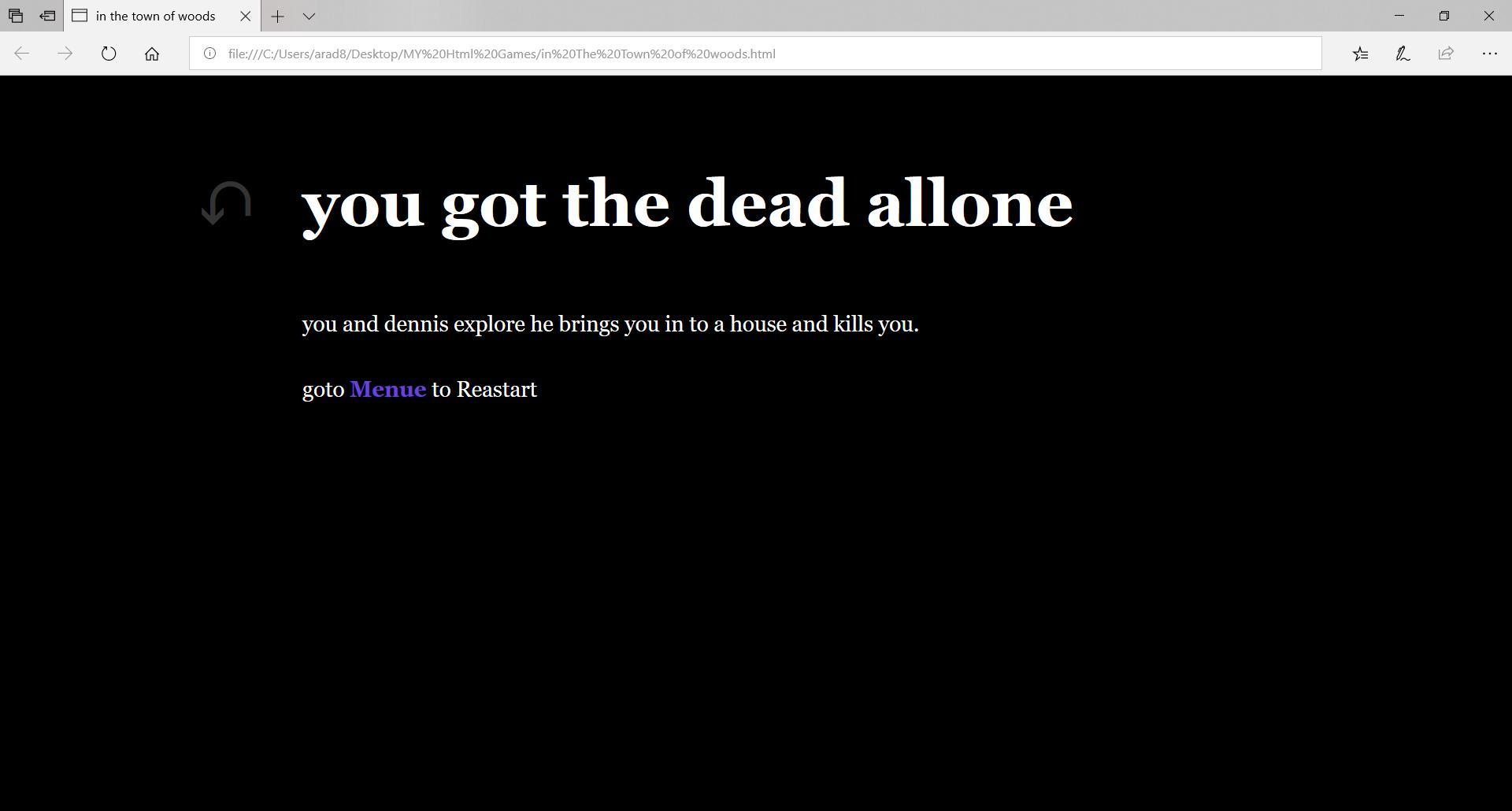Open a new browser tab
The width and height of the screenshot is (1512, 811).
(x=277, y=16)
